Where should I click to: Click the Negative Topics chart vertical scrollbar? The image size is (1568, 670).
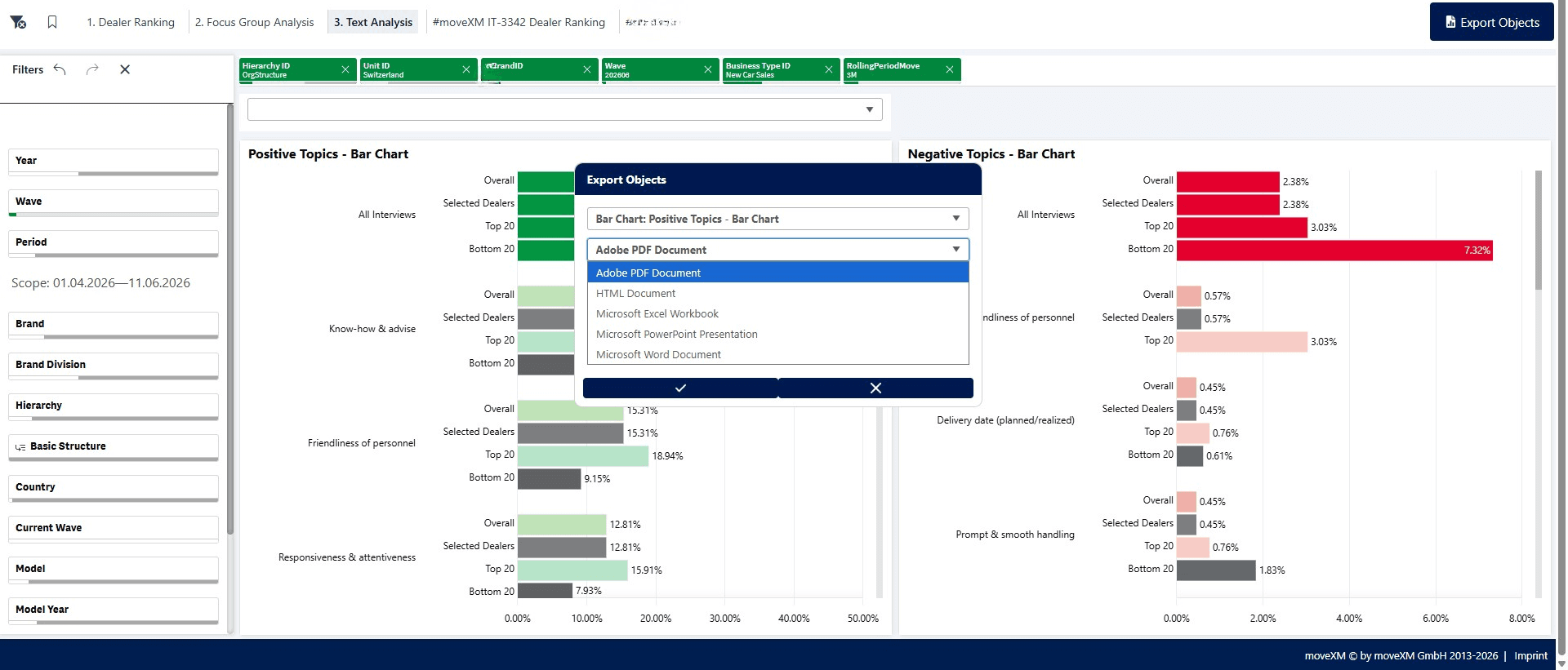click(1539, 230)
